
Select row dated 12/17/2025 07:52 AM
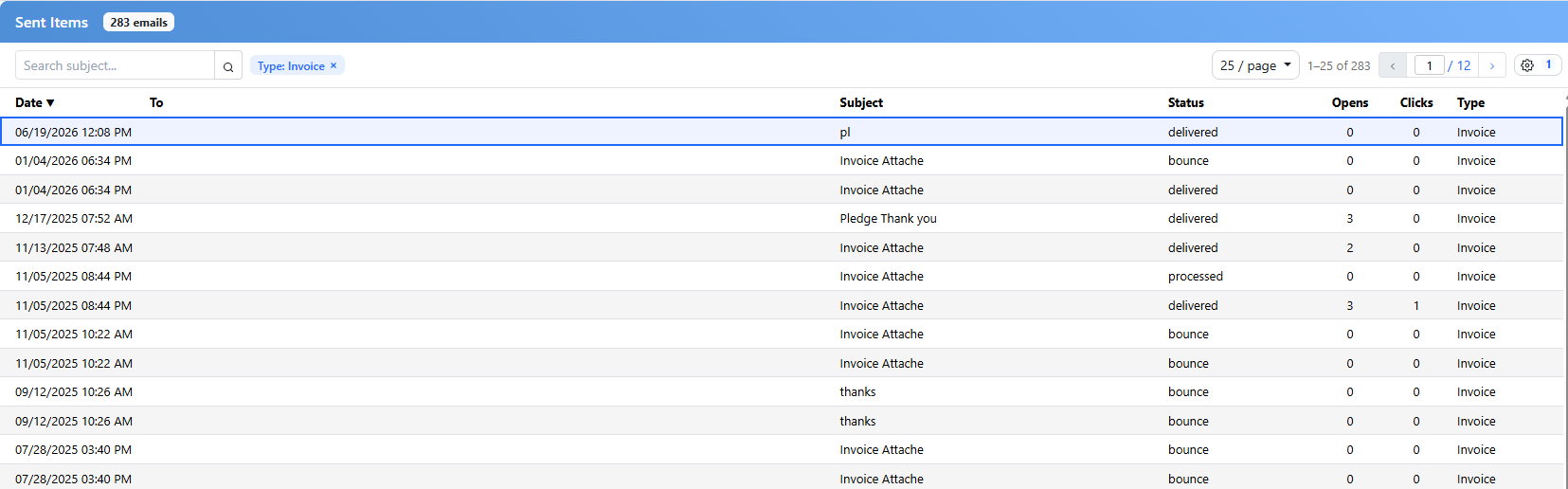tap(782, 218)
